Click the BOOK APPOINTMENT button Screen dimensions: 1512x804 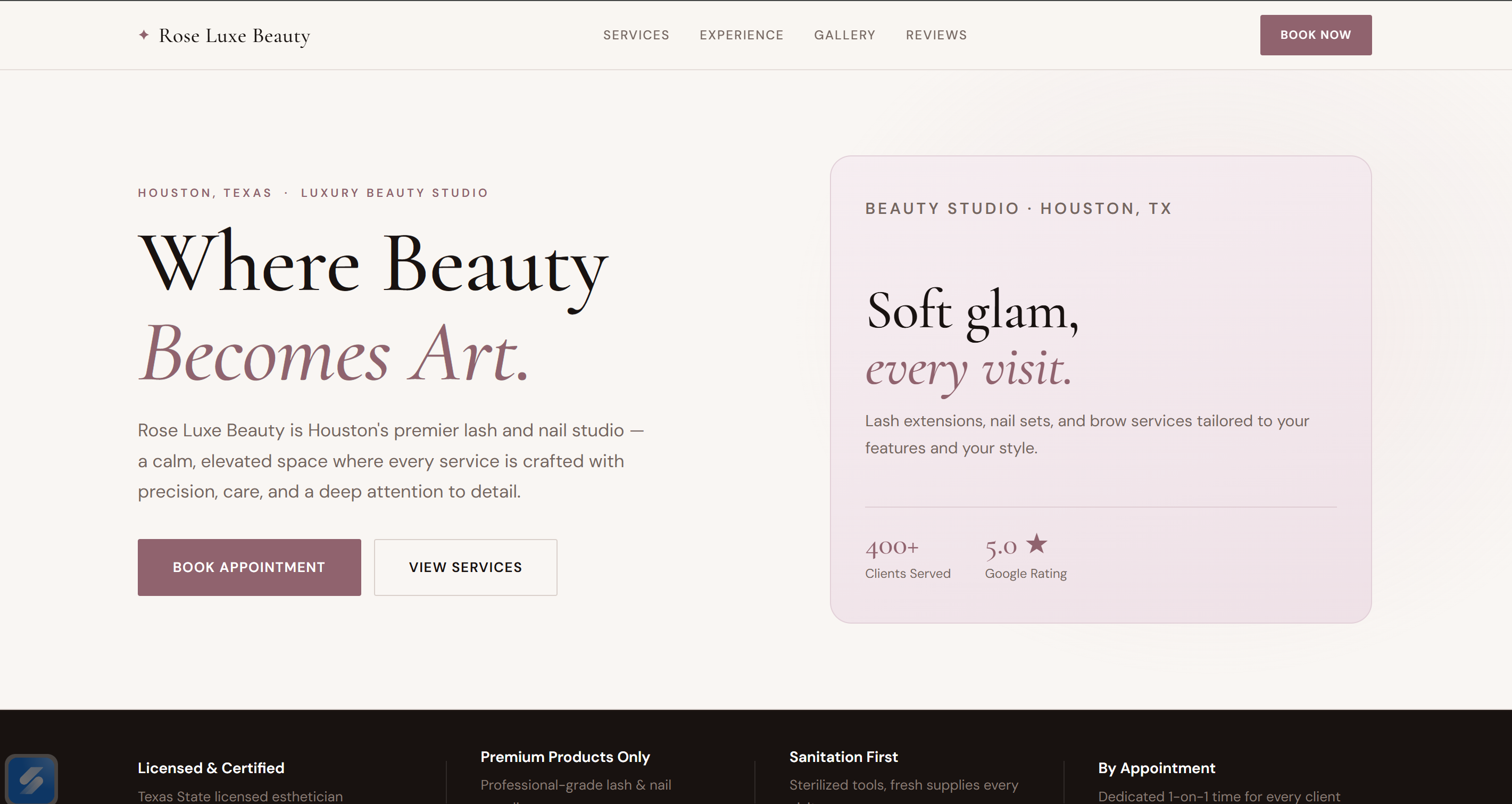[x=249, y=567]
